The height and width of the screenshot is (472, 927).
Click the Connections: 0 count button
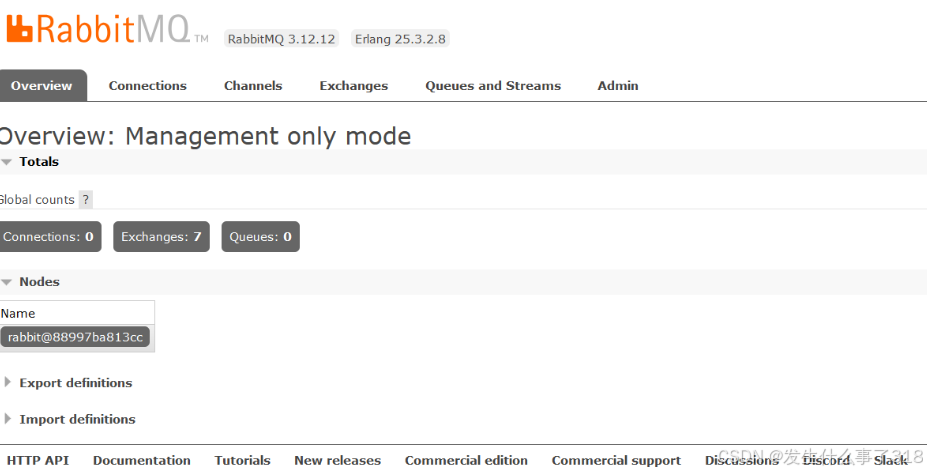coord(49,237)
